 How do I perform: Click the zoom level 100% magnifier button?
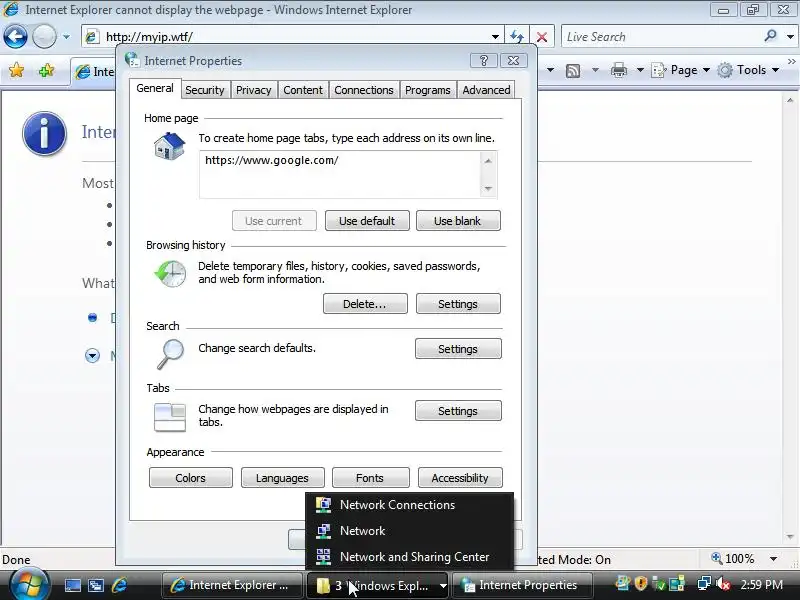point(733,559)
